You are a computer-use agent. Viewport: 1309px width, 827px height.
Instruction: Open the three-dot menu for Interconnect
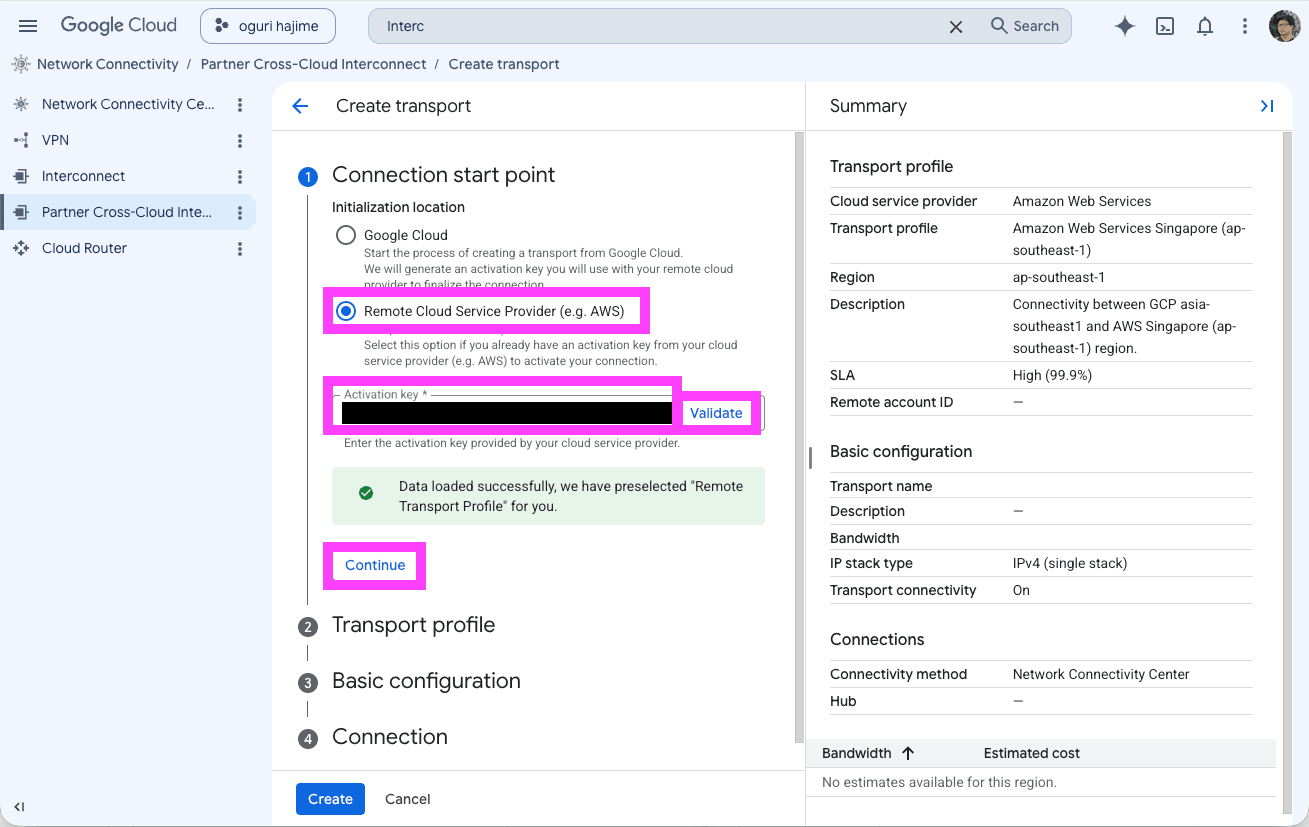tap(240, 176)
